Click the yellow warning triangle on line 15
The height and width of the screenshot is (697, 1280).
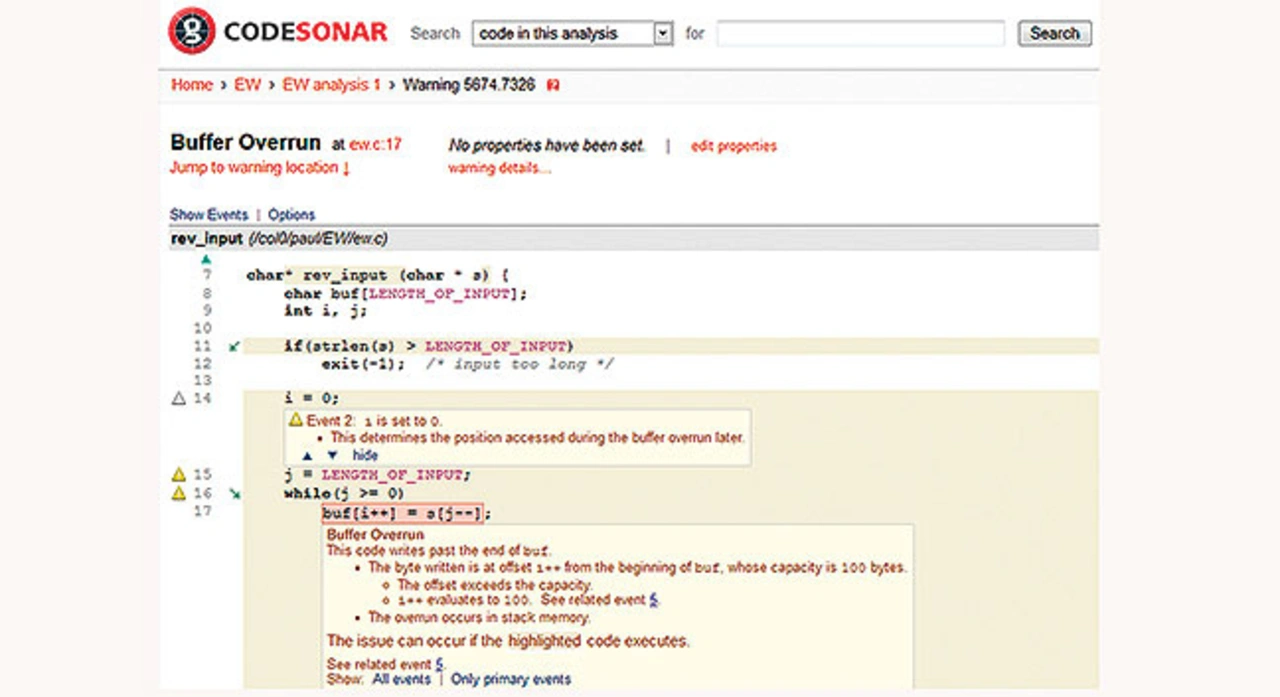click(x=179, y=474)
